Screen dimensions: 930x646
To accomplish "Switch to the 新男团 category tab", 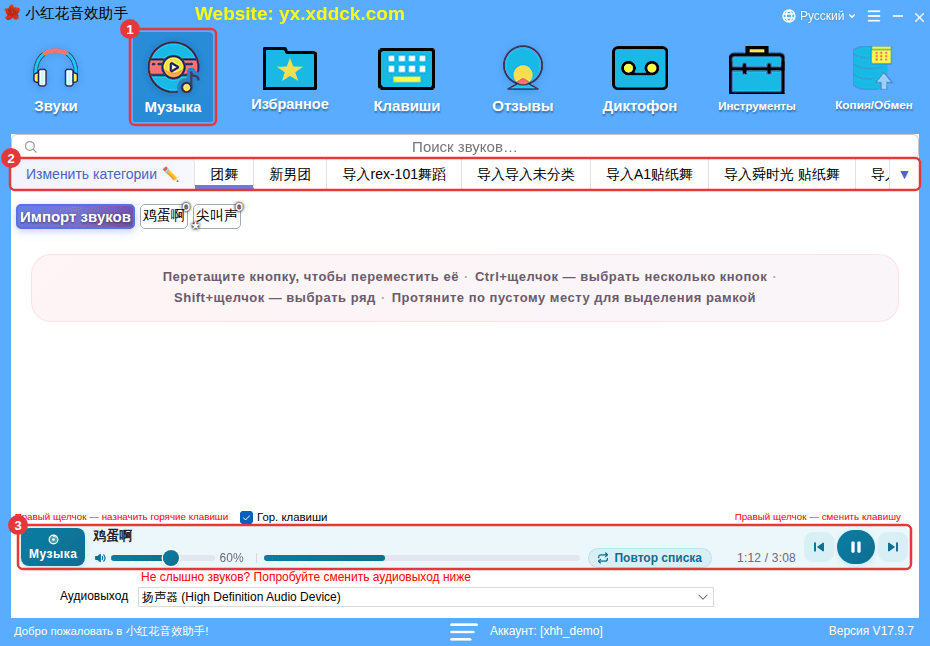I will [290, 174].
